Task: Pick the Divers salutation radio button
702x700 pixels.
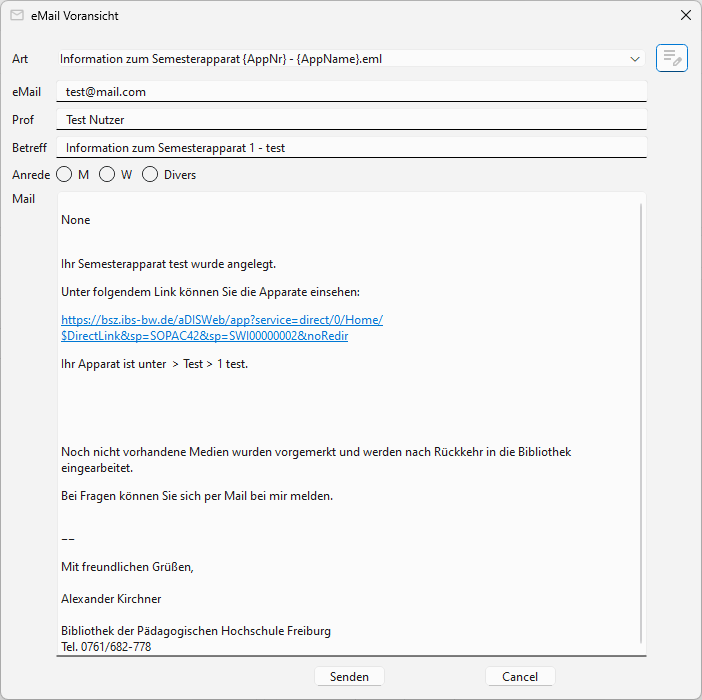Action: [150, 175]
